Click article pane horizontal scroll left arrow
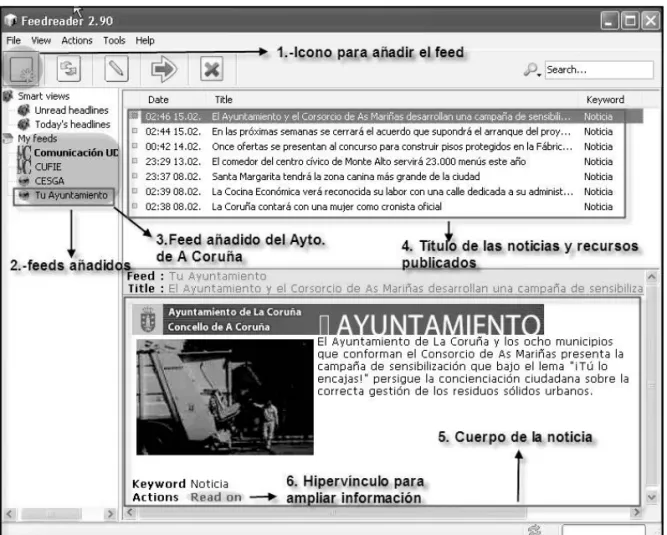The image size is (667, 535). click(130, 512)
